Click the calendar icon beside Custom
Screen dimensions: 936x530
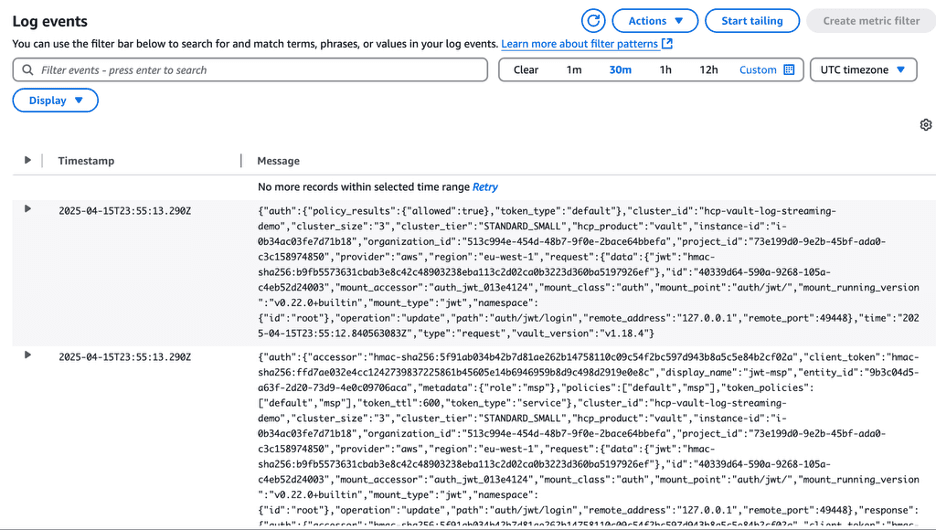[789, 70]
